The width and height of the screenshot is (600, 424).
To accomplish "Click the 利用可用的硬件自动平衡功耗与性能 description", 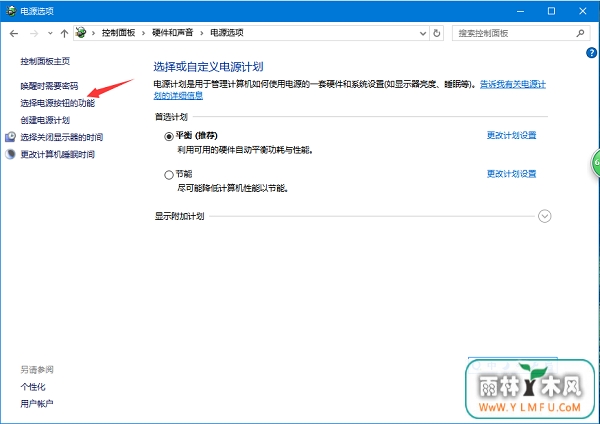I will [245, 150].
